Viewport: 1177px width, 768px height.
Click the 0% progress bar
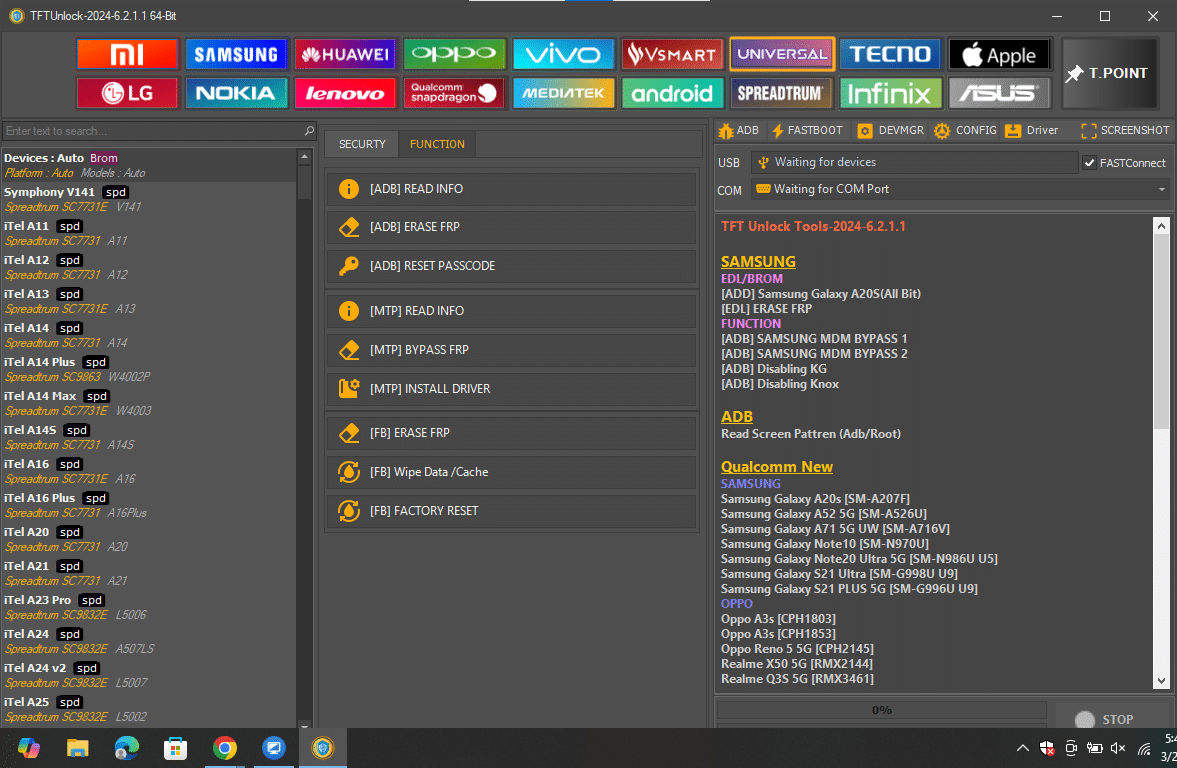pyautogui.click(x=880, y=709)
